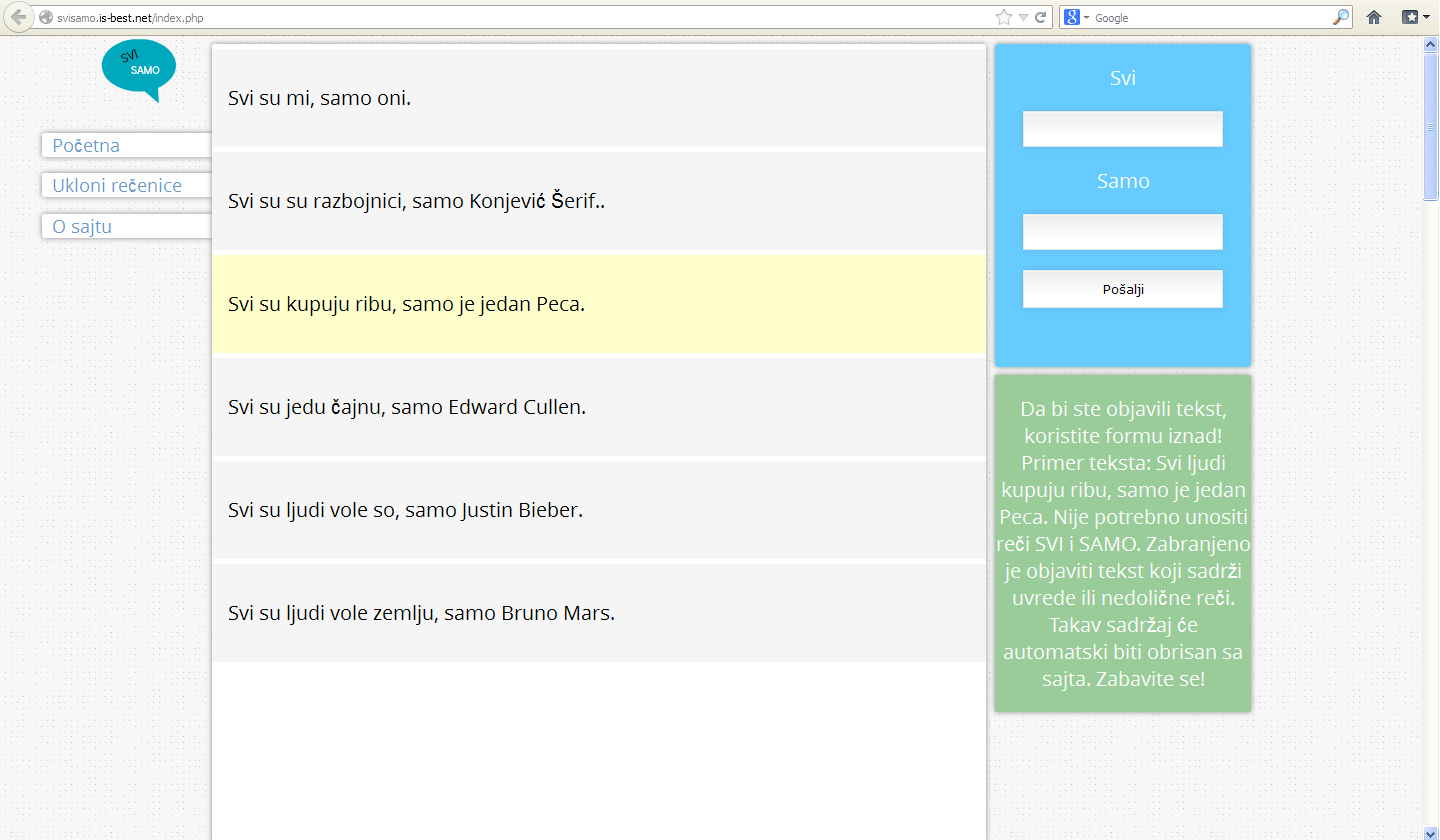The width and height of the screenshot is (1440, 840).
Task: Open the Google search engine selector
Action: point(1076,17)
